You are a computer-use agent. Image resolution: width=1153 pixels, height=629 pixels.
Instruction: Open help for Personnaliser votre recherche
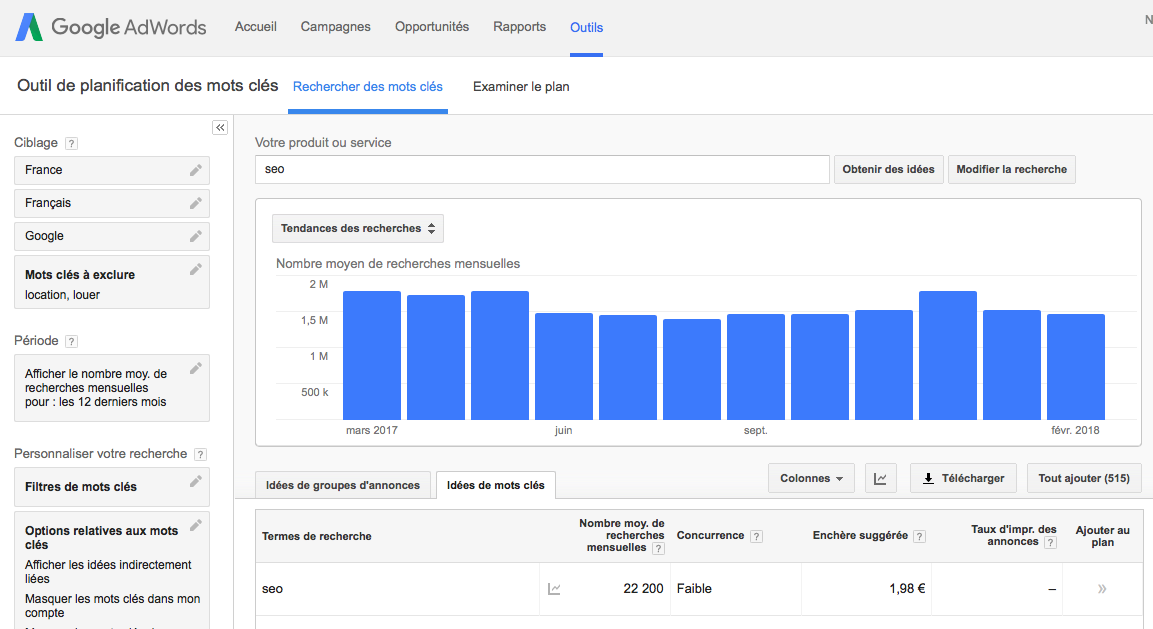click(x=200, y=455)
